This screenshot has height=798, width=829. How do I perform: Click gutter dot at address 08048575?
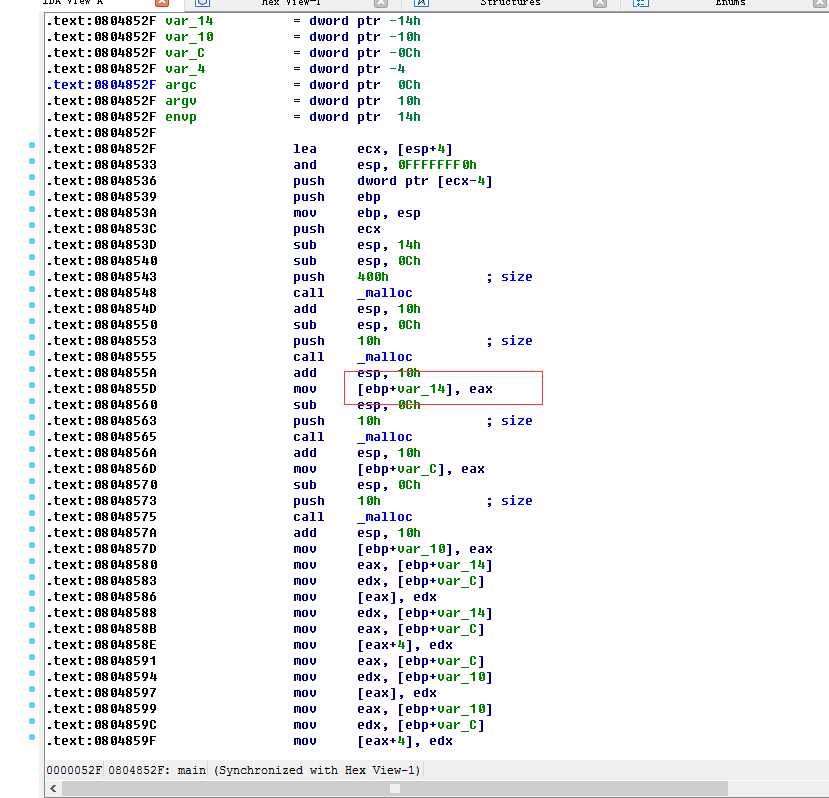(32, 513)
